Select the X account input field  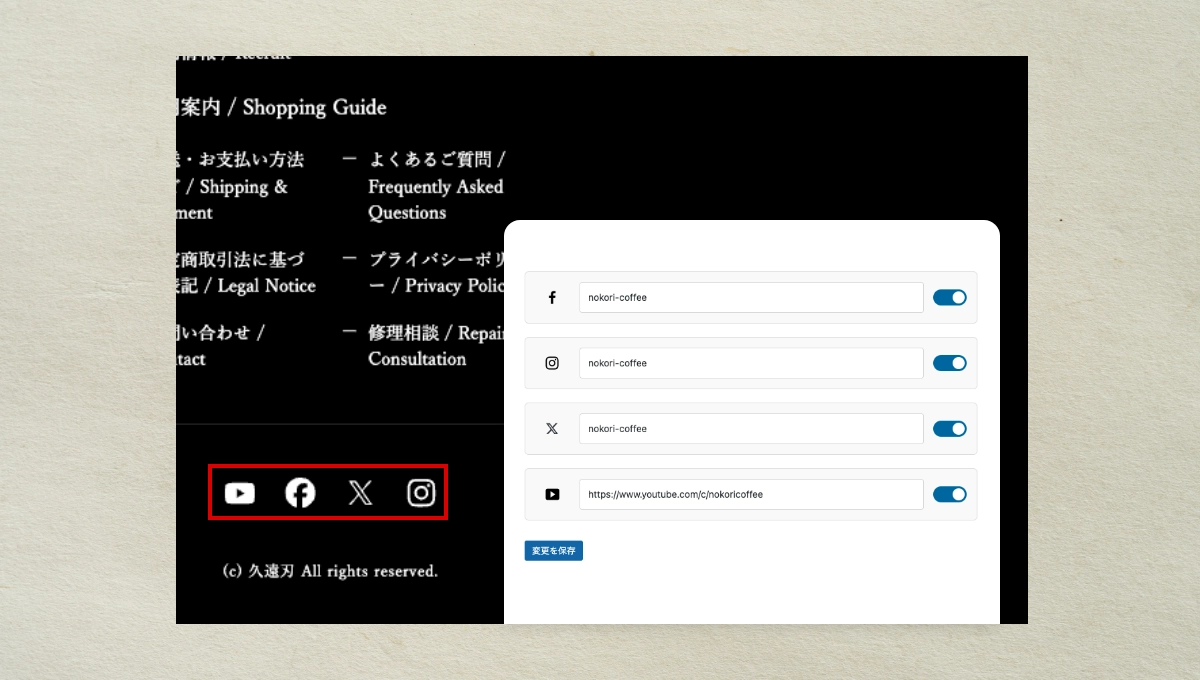pyautogui.click(x=750, y=429)
